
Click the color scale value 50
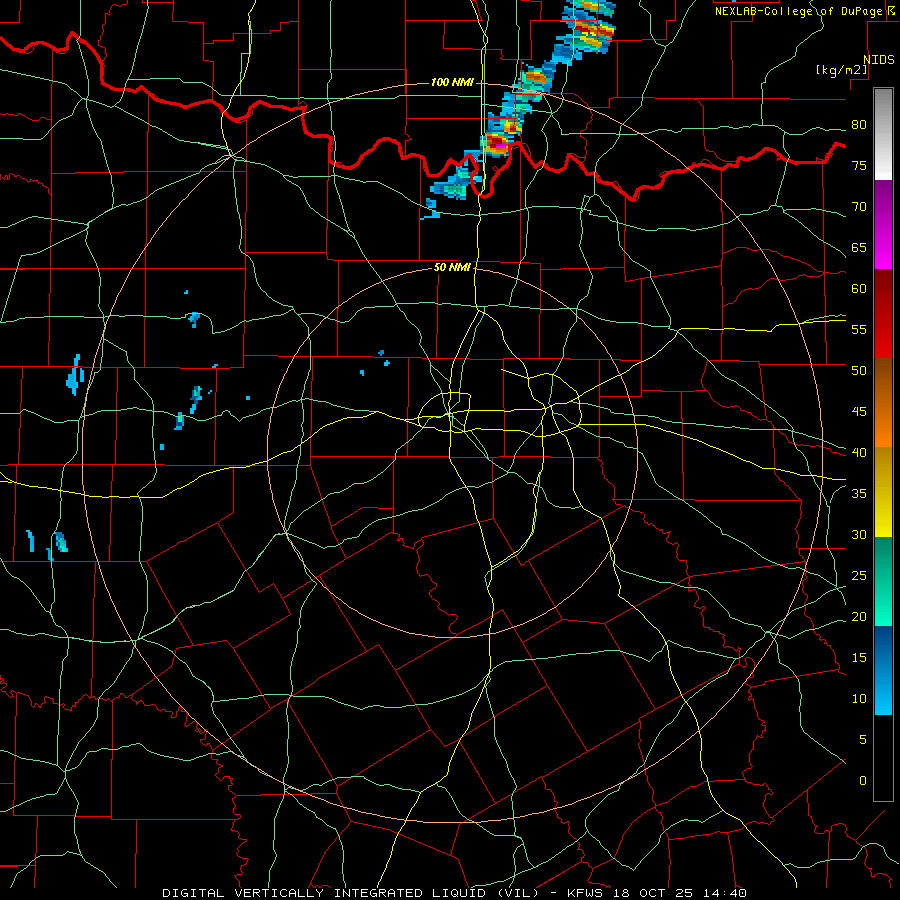(859, 370)
